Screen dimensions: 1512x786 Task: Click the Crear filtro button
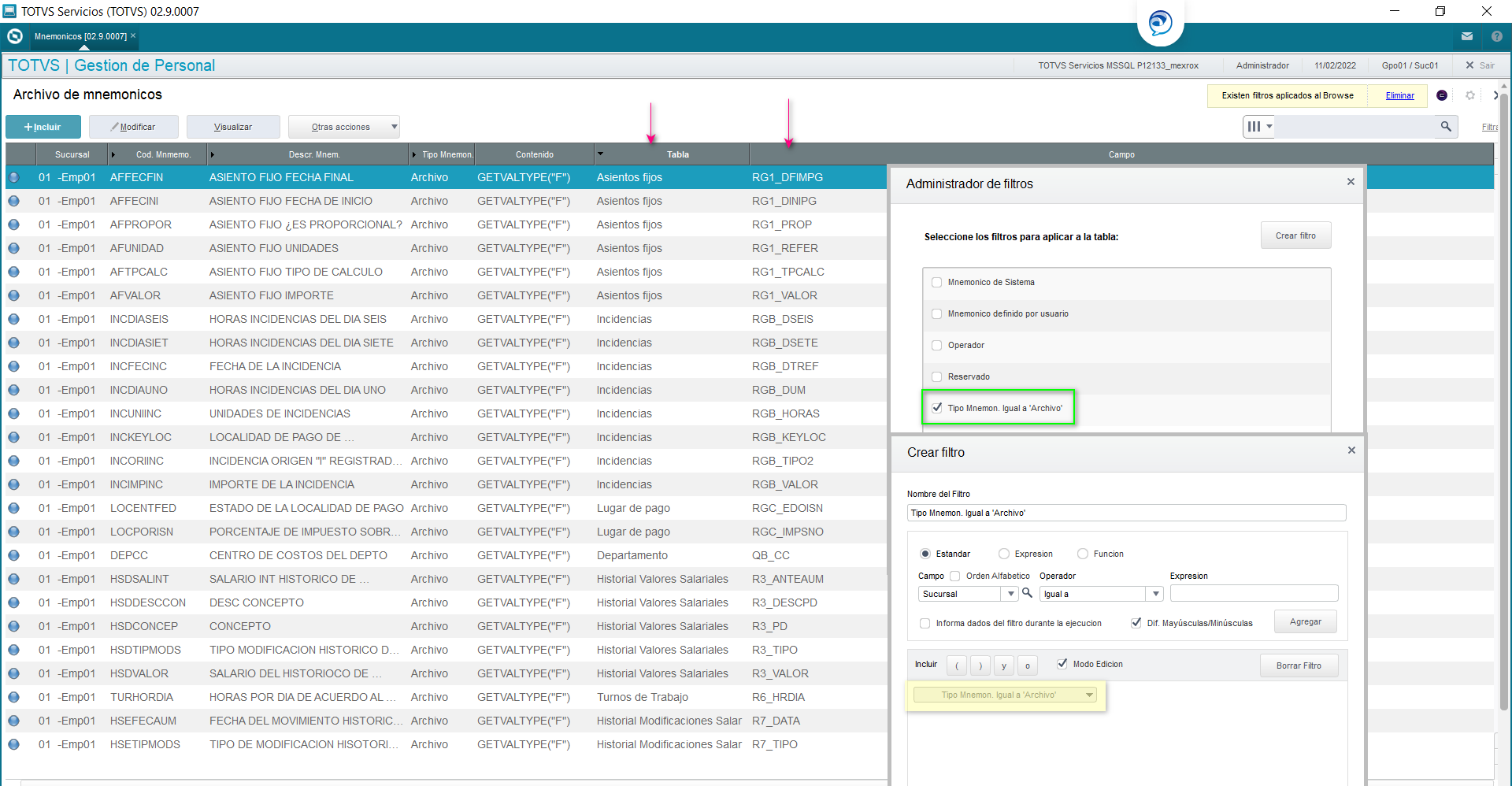coord(1295,235)
